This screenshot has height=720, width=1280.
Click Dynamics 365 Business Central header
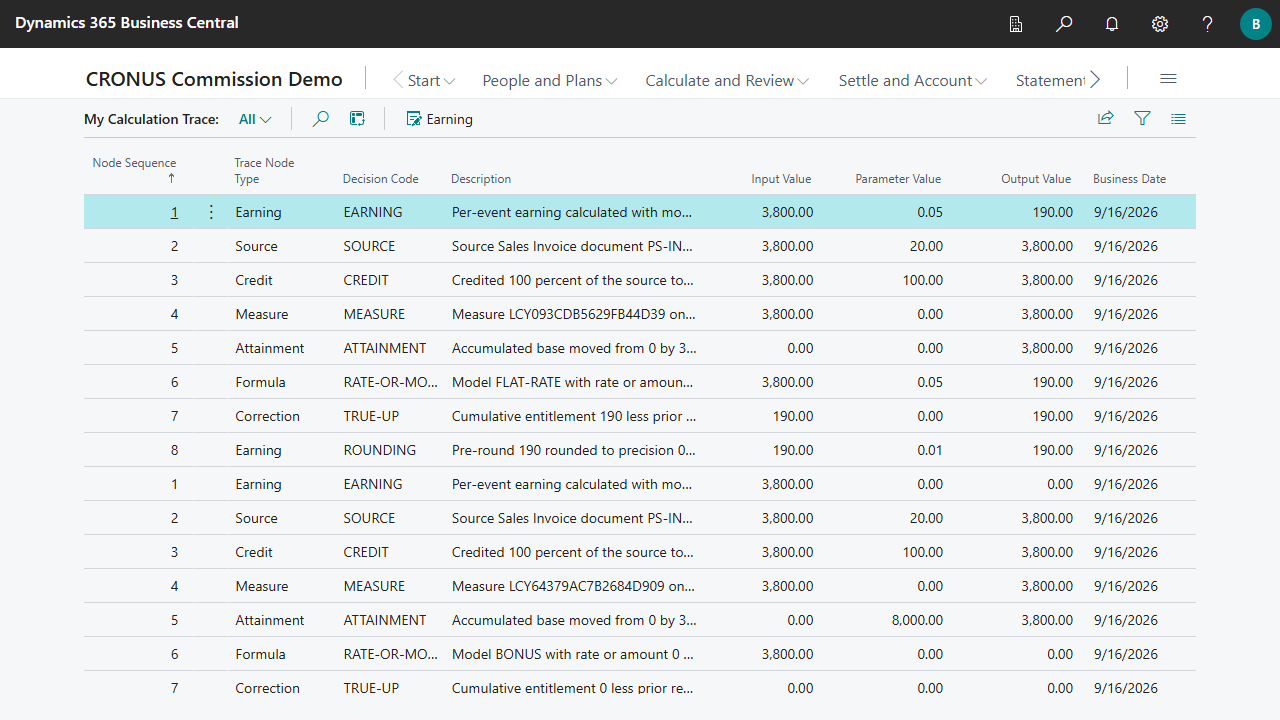coord(127,22)
